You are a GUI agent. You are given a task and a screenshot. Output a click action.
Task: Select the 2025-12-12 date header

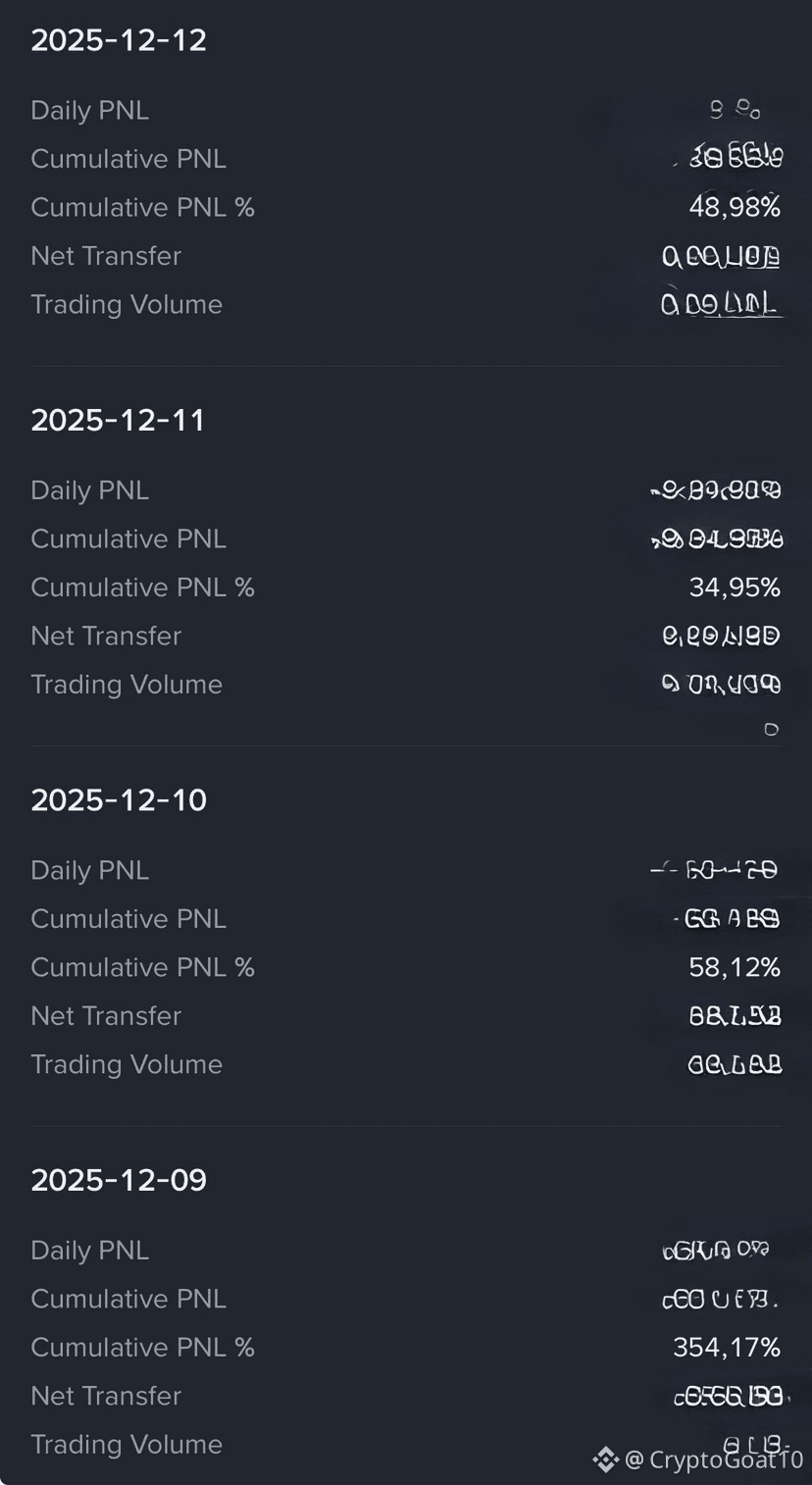tap(119, 40)
